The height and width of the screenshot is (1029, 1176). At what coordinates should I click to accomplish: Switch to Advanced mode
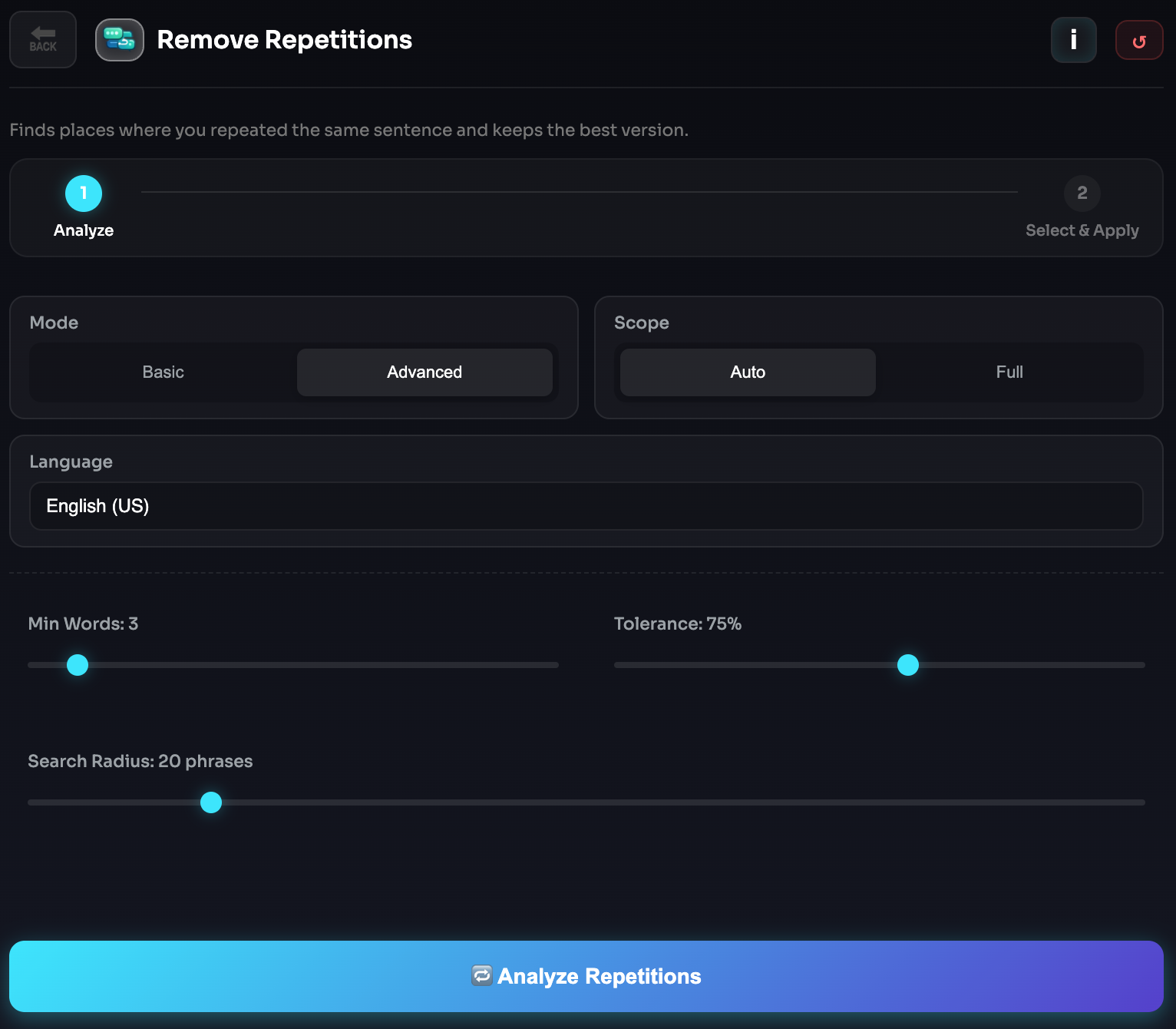(424, 372)
